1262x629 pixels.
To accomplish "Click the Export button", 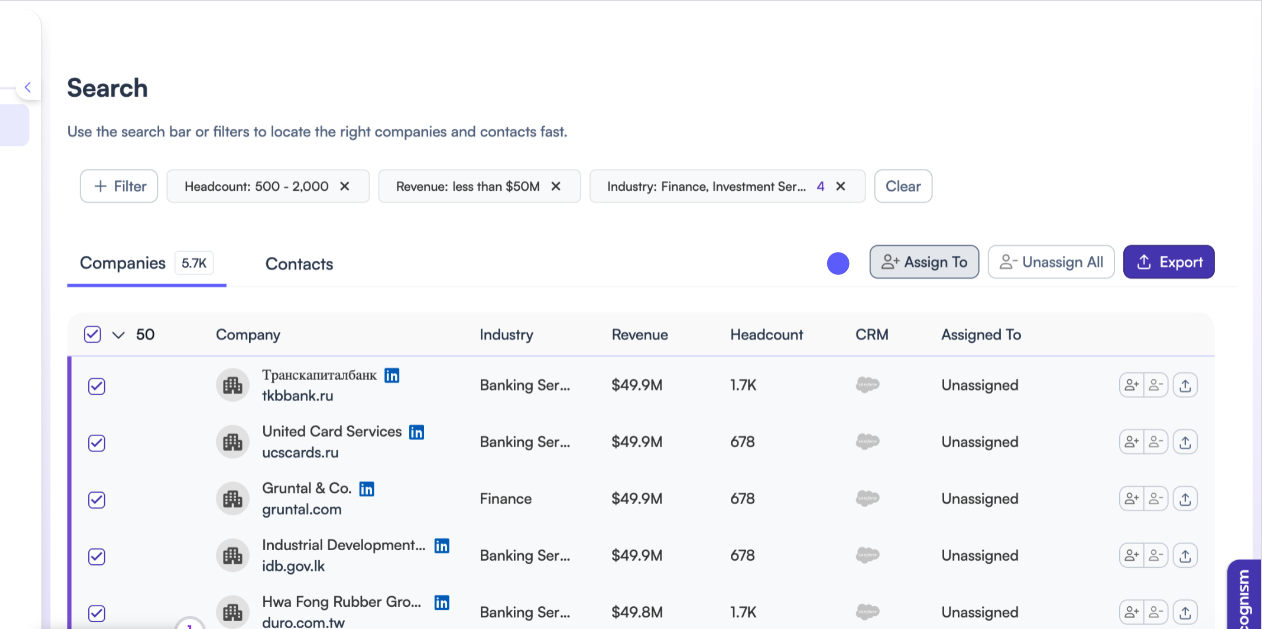I will 1168,261.
